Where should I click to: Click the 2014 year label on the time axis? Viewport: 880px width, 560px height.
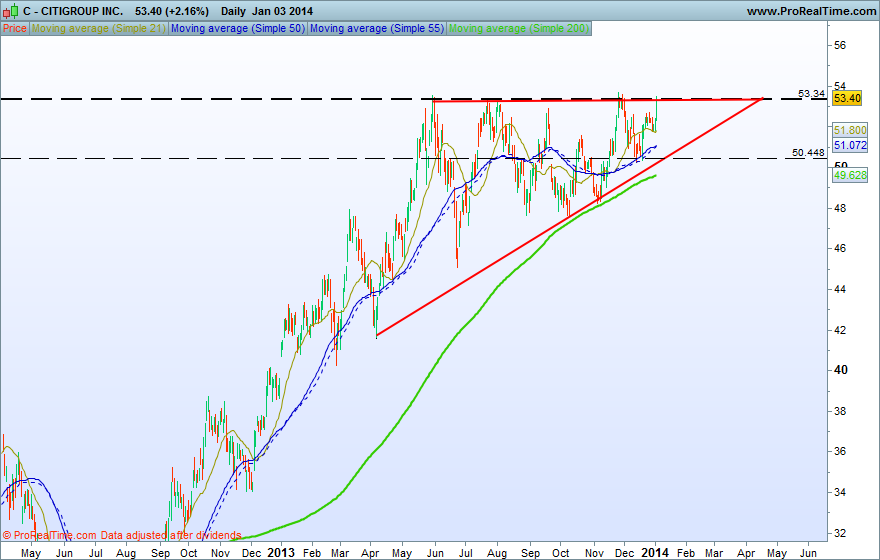pos(654,553)
